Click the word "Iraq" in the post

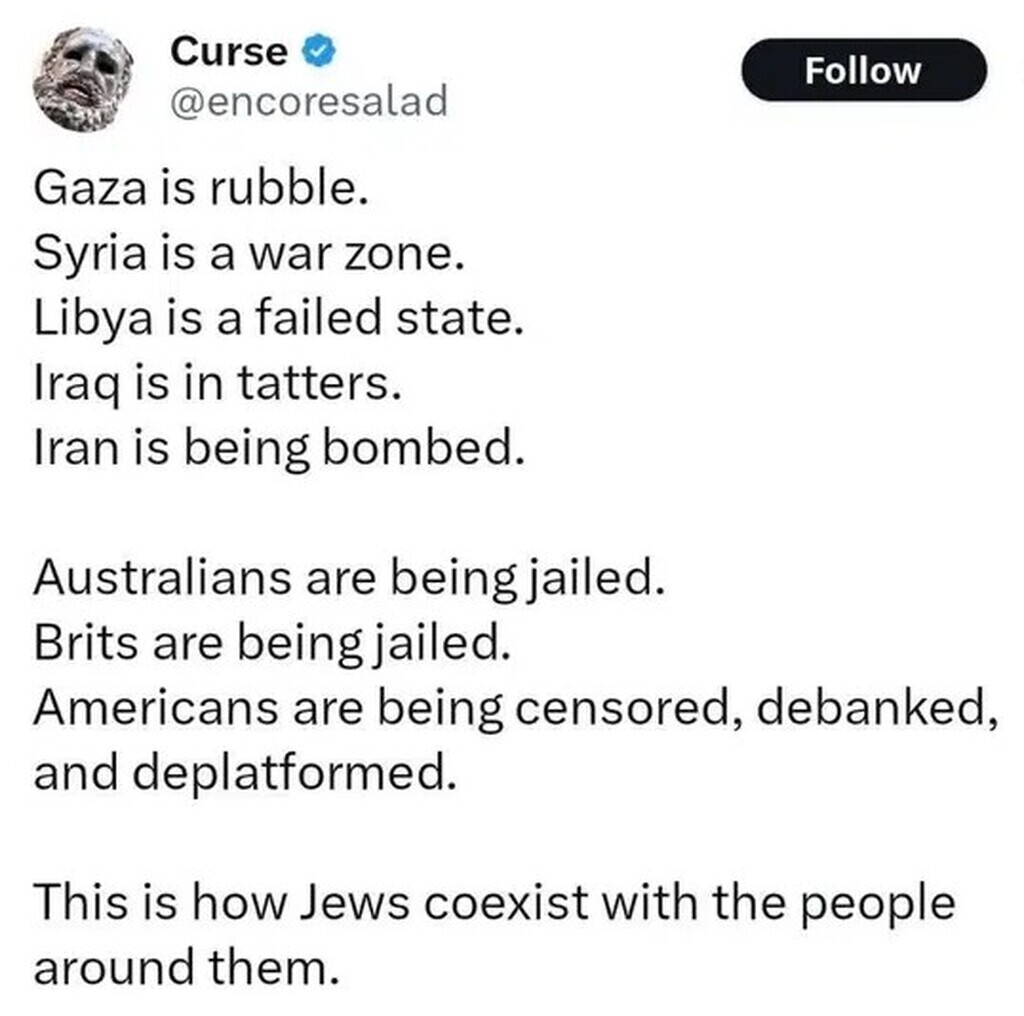(70, 386)
